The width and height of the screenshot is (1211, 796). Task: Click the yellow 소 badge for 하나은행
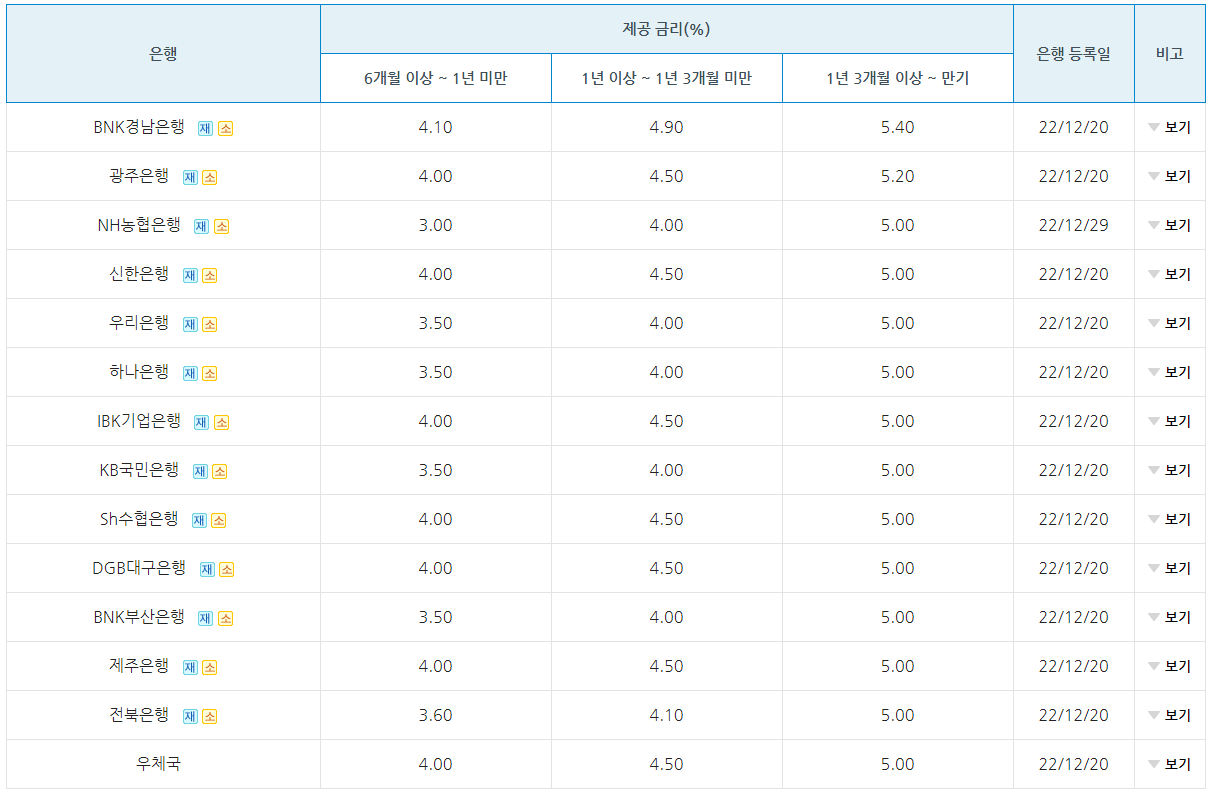coord(209,373)
